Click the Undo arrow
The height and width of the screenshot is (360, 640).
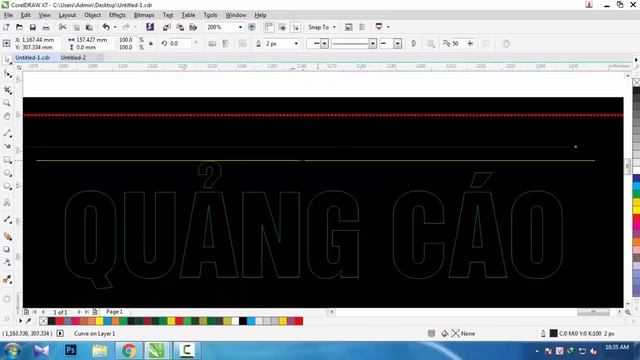click(x=106, y=27)
